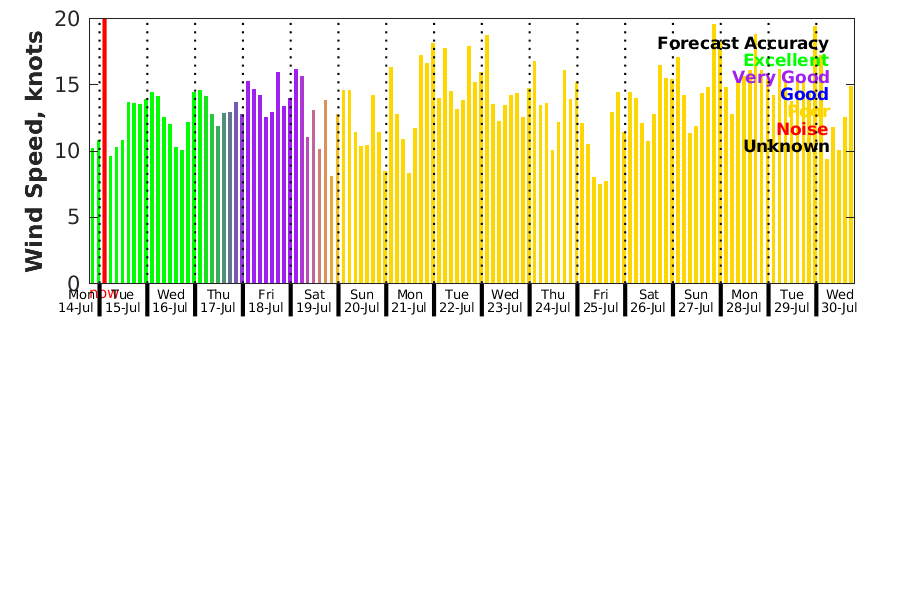Select the 'Tue 29-Jul' date label
The height and width of the screenshot is (600, 900).
pyautogui.click(x=792, y=301)
